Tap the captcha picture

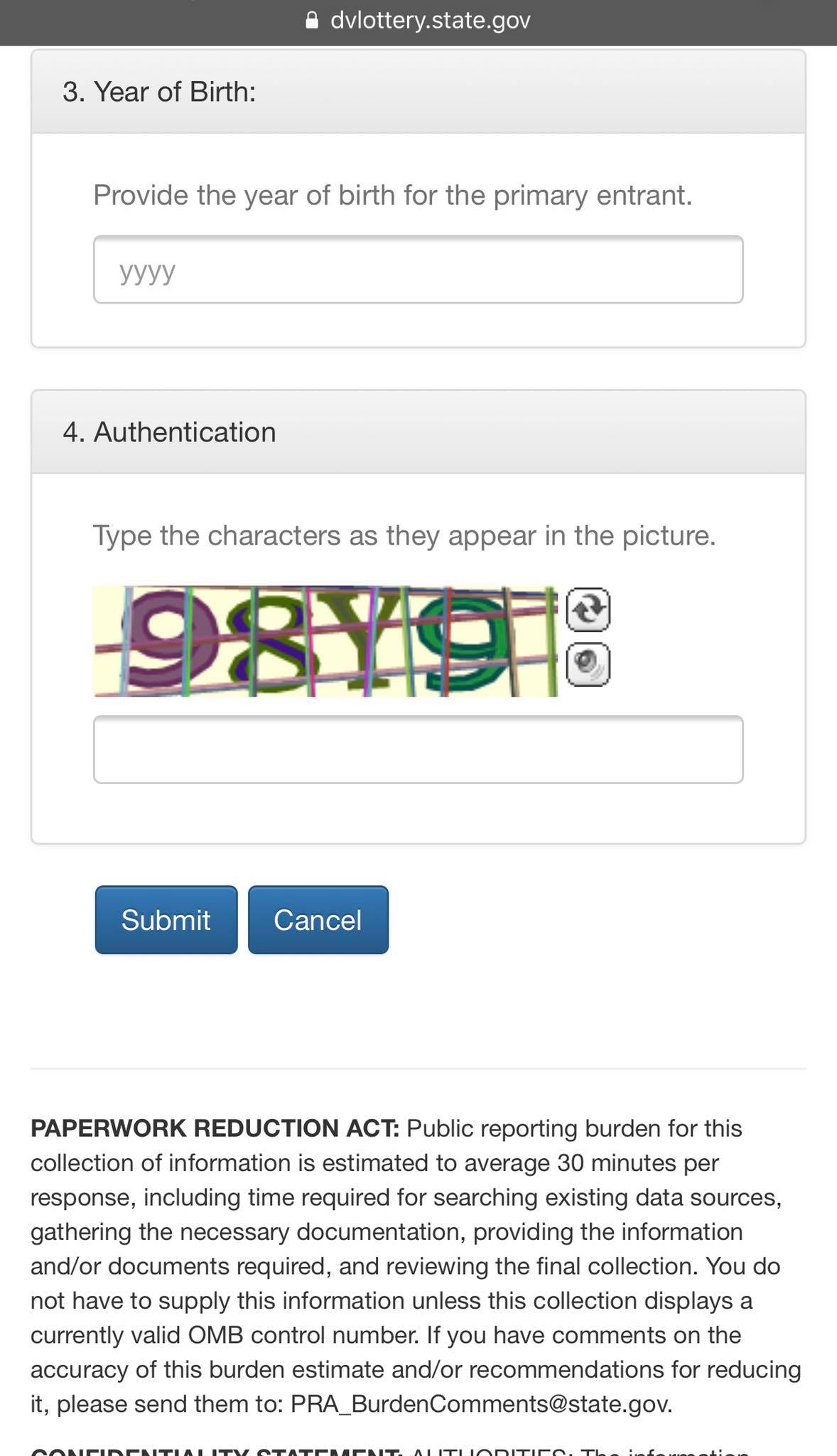[x=325, y=641]
